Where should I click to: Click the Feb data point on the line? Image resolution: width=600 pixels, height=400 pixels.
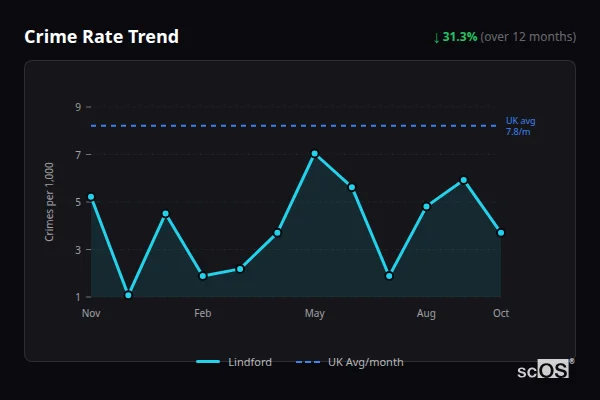pos(203,276)
